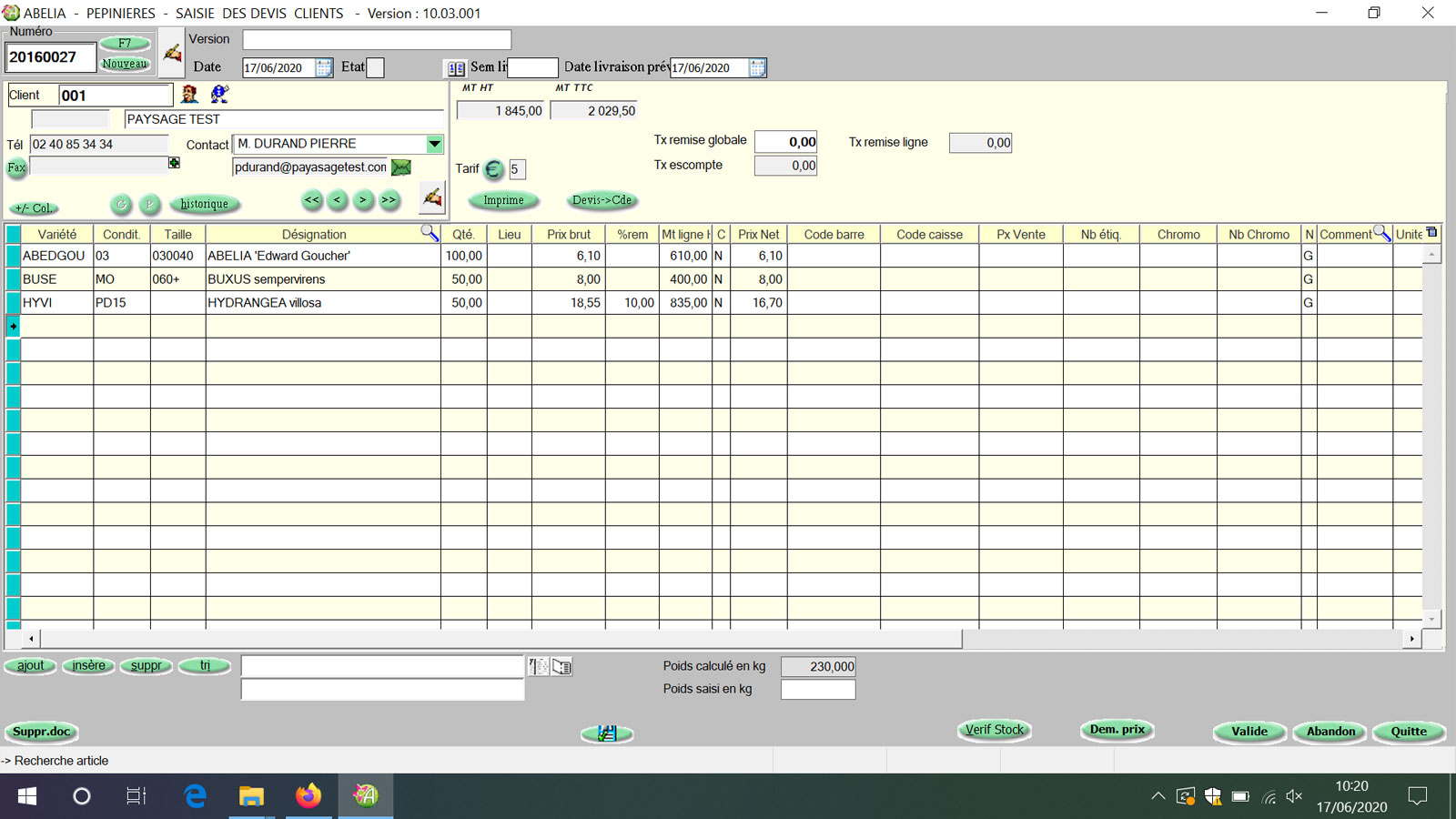This screenshot has width=1456, height=819.
Task: Click the F7 button
Action: [125, 43]
